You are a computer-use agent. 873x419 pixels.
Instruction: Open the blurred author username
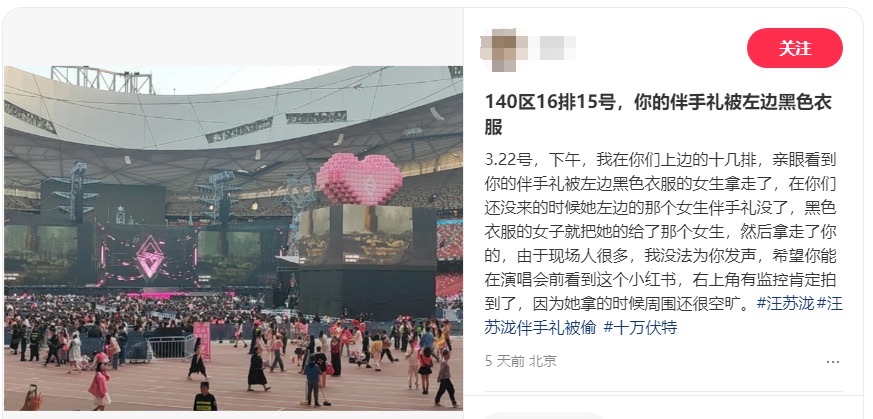[553, 48]
